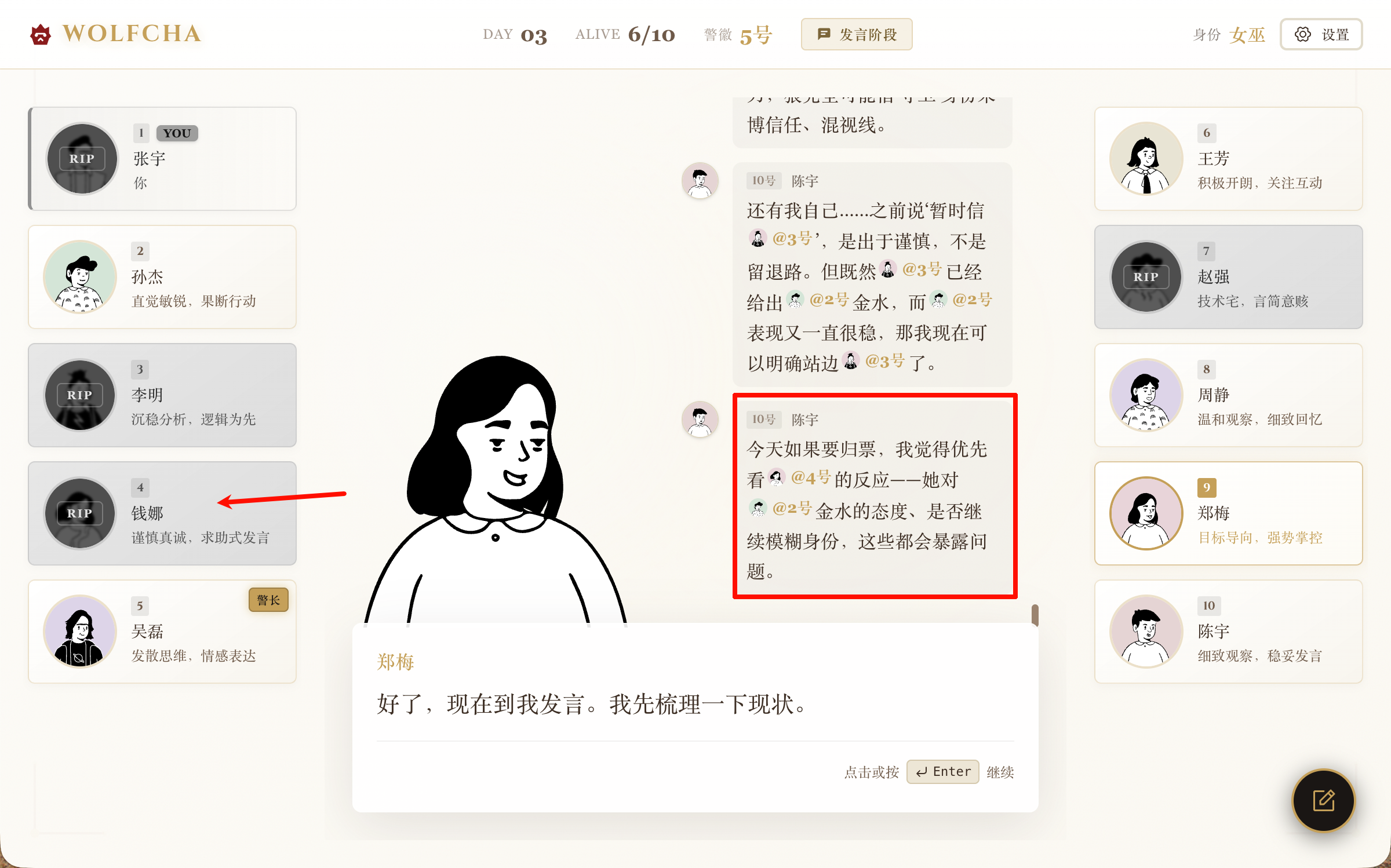
Task: Click 陈宇's avatar on player 10 card
Action: point(1146,632)
